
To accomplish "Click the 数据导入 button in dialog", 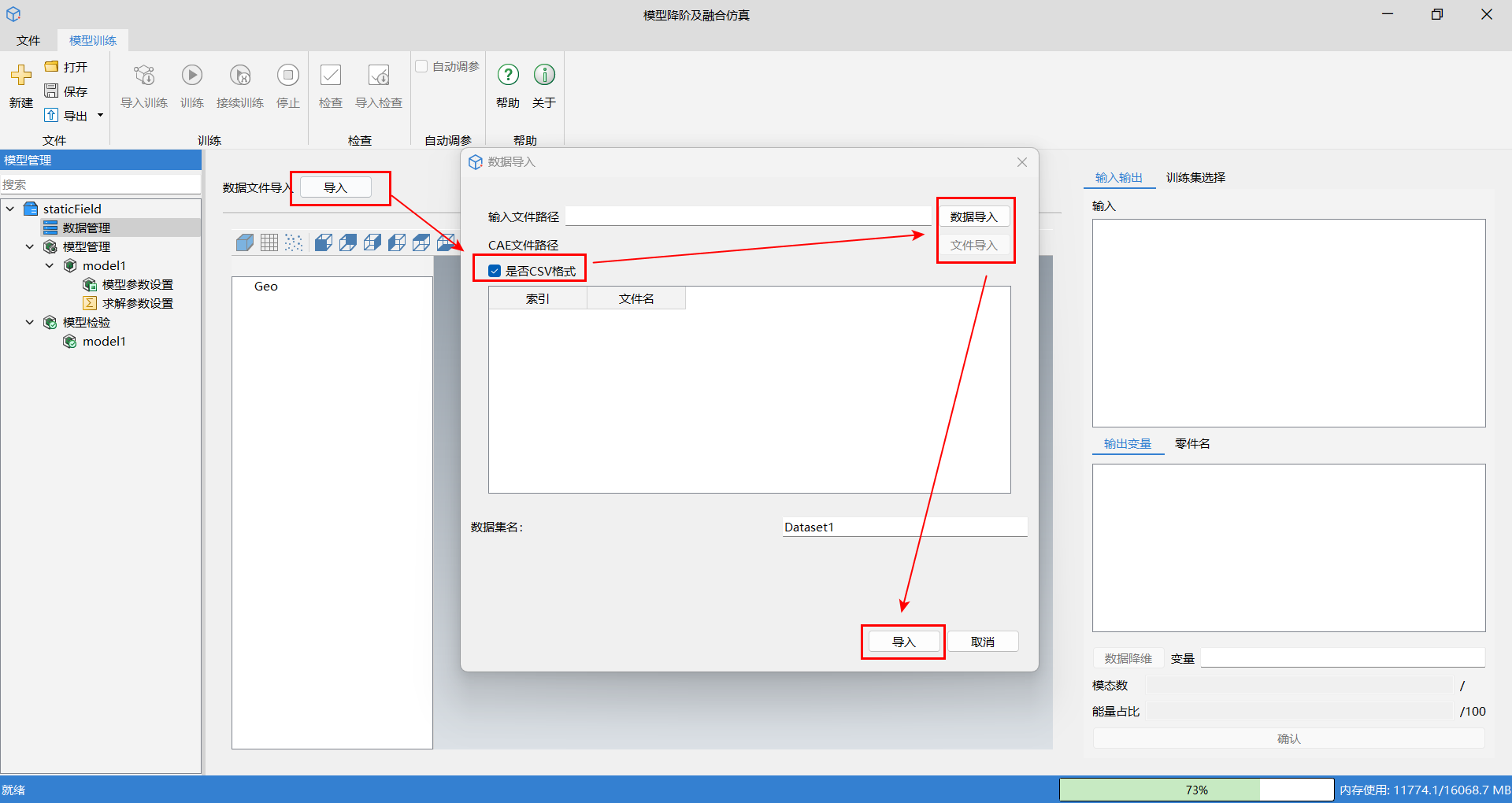I will pos(973,216).
